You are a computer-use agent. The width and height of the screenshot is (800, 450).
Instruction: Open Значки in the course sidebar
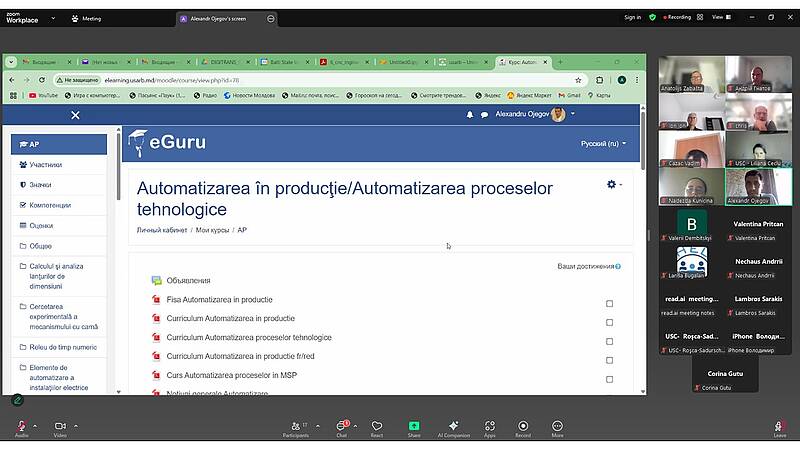[x=59, y=185]
